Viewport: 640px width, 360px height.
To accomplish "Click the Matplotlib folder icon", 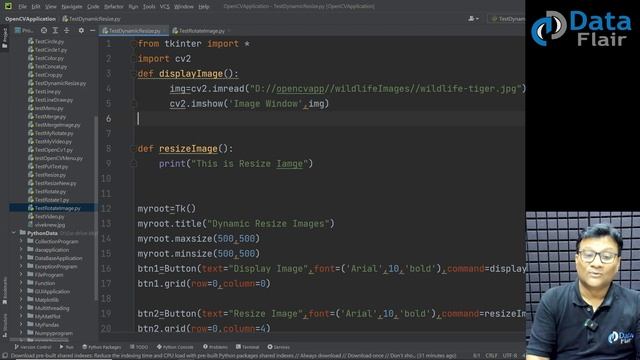I will (x=30, y=300).
